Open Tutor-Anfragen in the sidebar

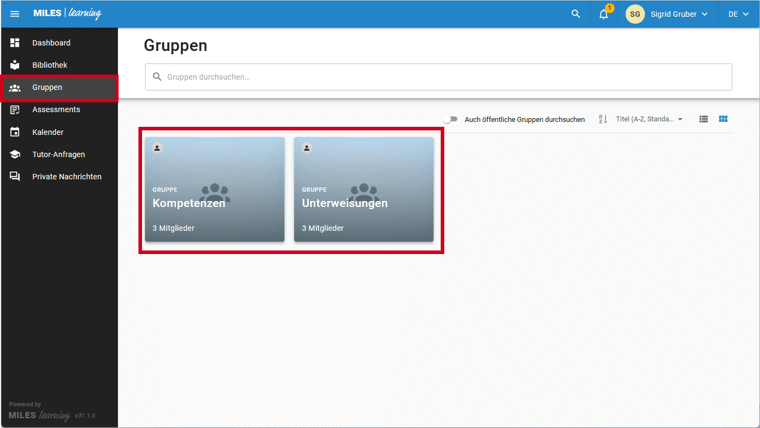[58, 154]
